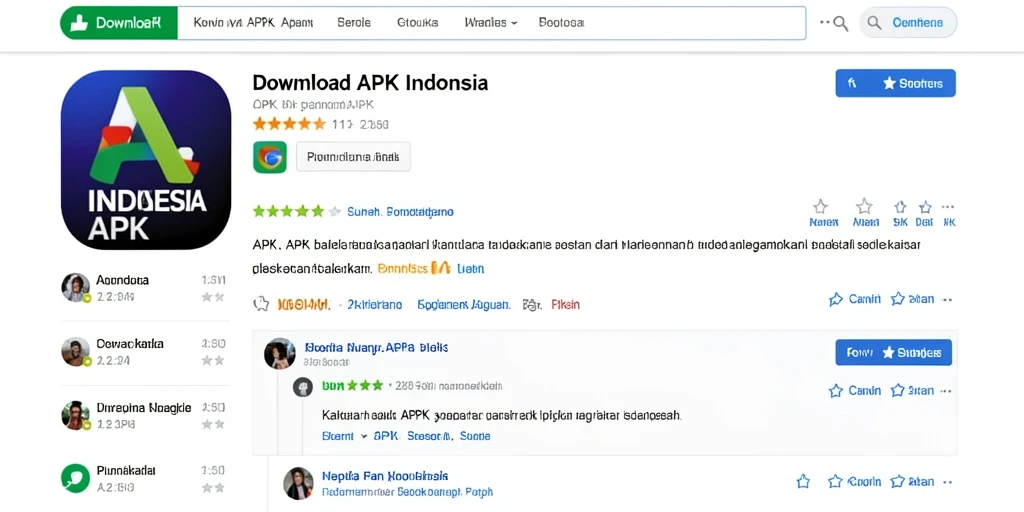Select the Aoondota name in sidebar
The image size is (1024, 512).
(x=123, y=280)
